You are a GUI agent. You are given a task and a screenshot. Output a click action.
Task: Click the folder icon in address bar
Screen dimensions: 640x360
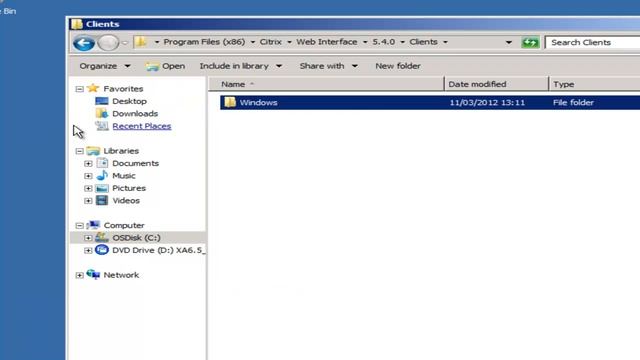pos(141,42)
